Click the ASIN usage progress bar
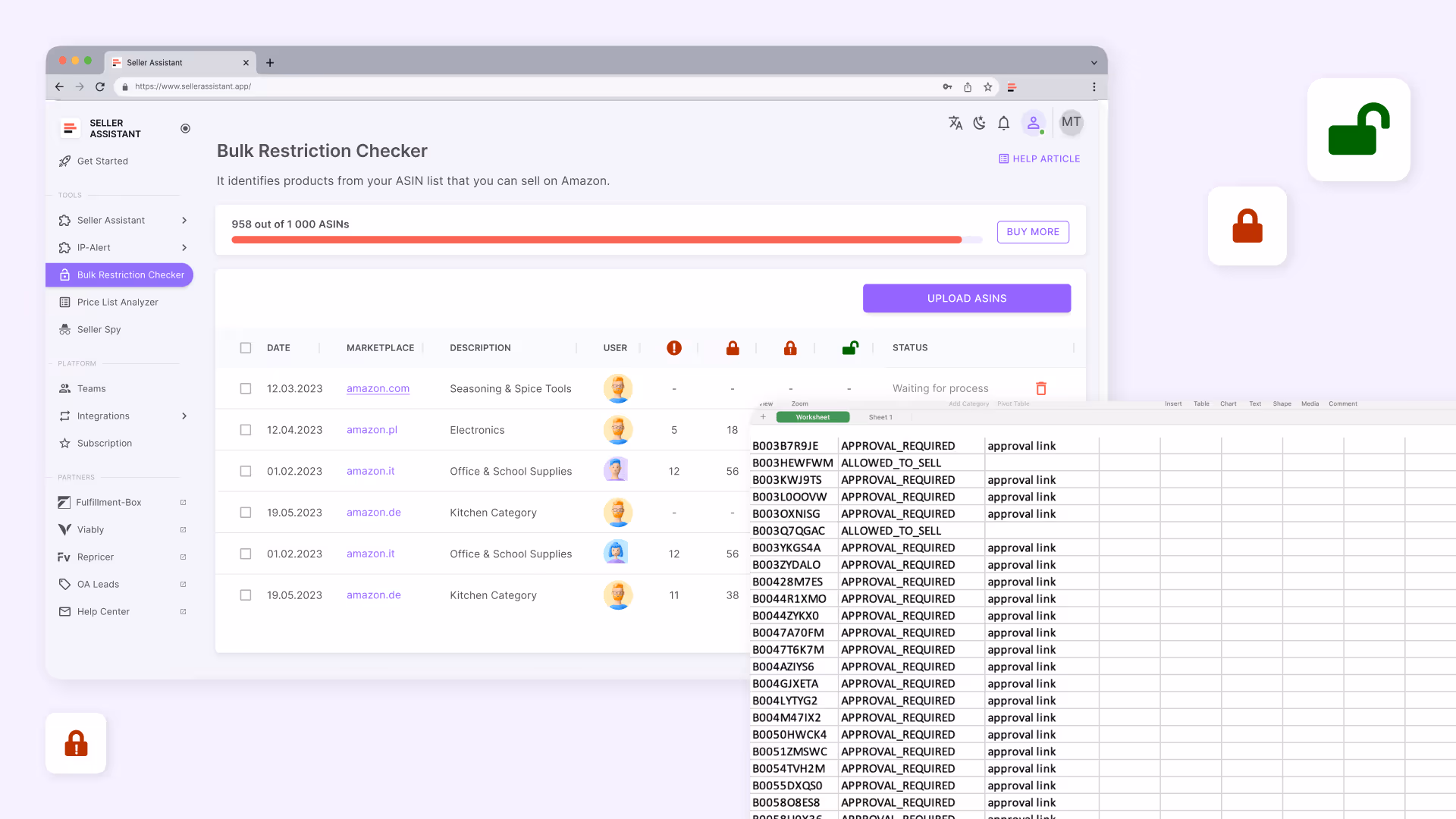 coord(607,240)
